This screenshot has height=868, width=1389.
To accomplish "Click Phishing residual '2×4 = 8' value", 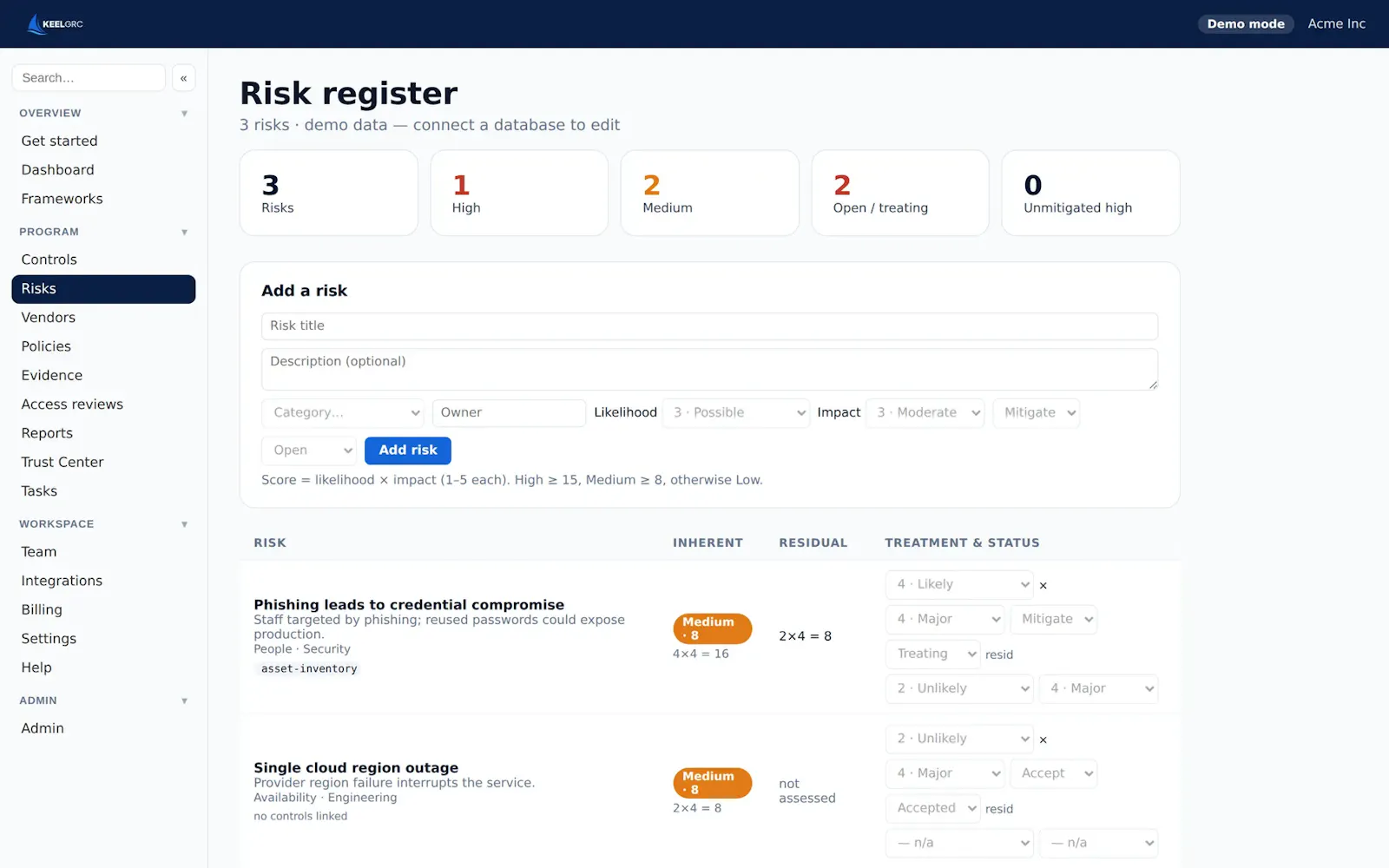I will click(x=805, y=636).
